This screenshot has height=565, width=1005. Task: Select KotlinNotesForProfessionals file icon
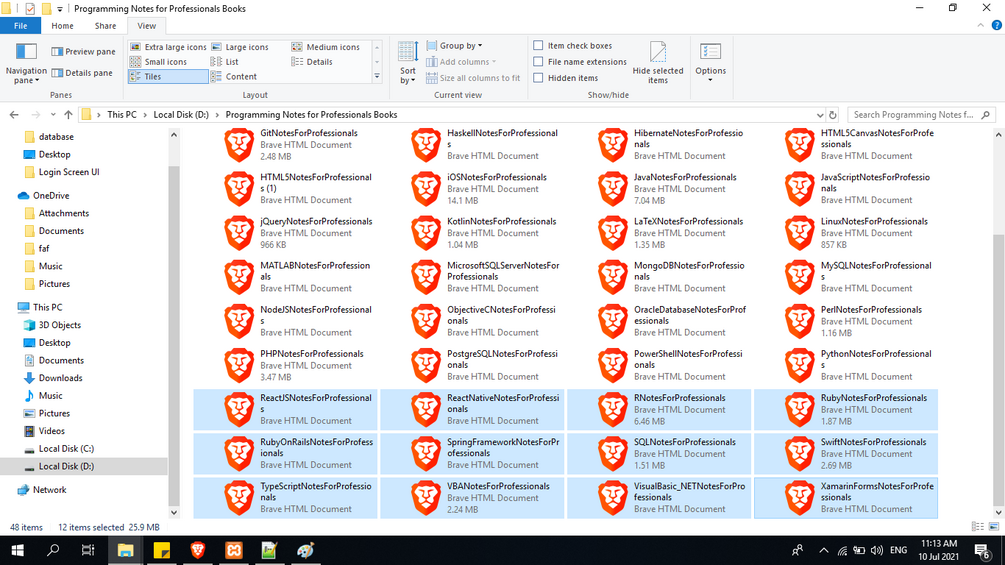coord(426,233)
